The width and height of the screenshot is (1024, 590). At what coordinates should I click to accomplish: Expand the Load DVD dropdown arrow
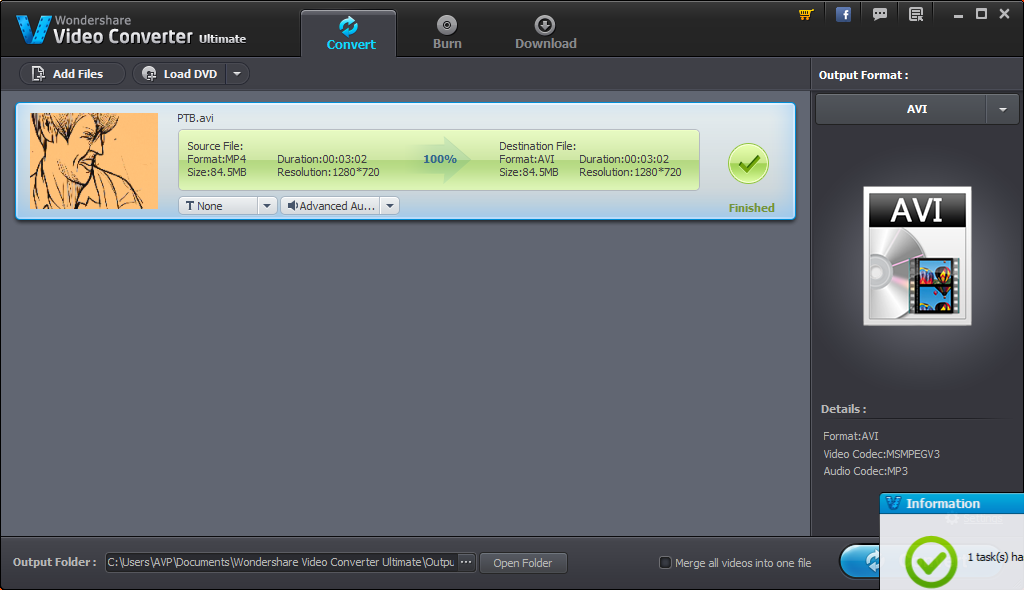click(x=237, y=74)
